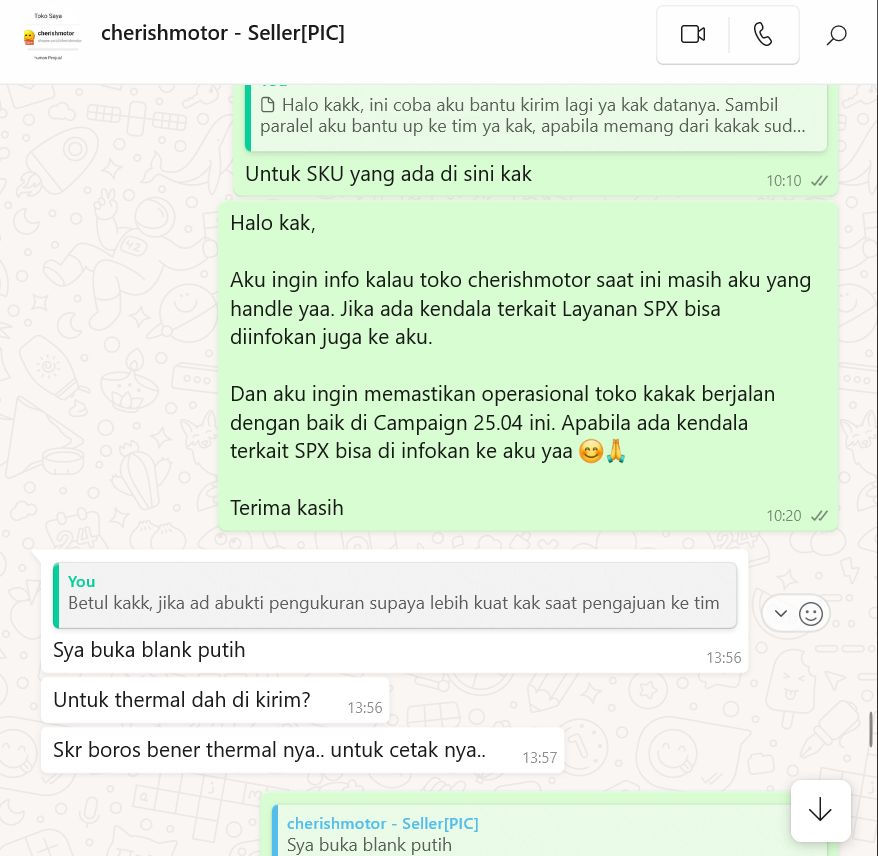Open message options chevron on quoted reply
Viewport: 878px width, 856px height.
(781, 614)
